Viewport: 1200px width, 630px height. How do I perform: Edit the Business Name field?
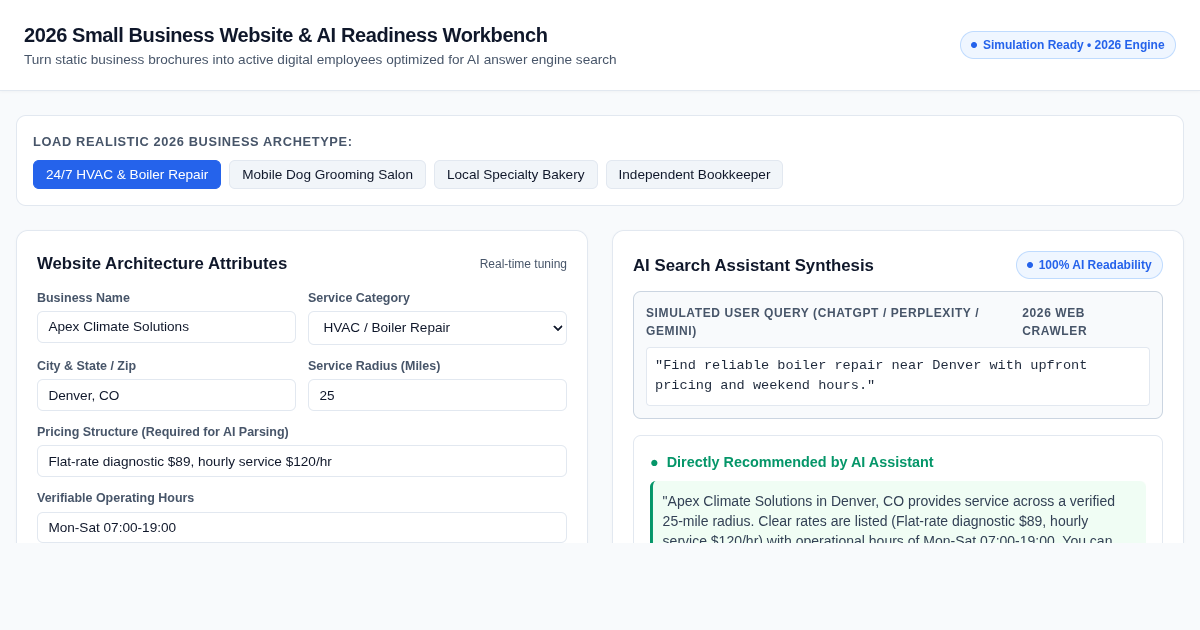(166, 327)
